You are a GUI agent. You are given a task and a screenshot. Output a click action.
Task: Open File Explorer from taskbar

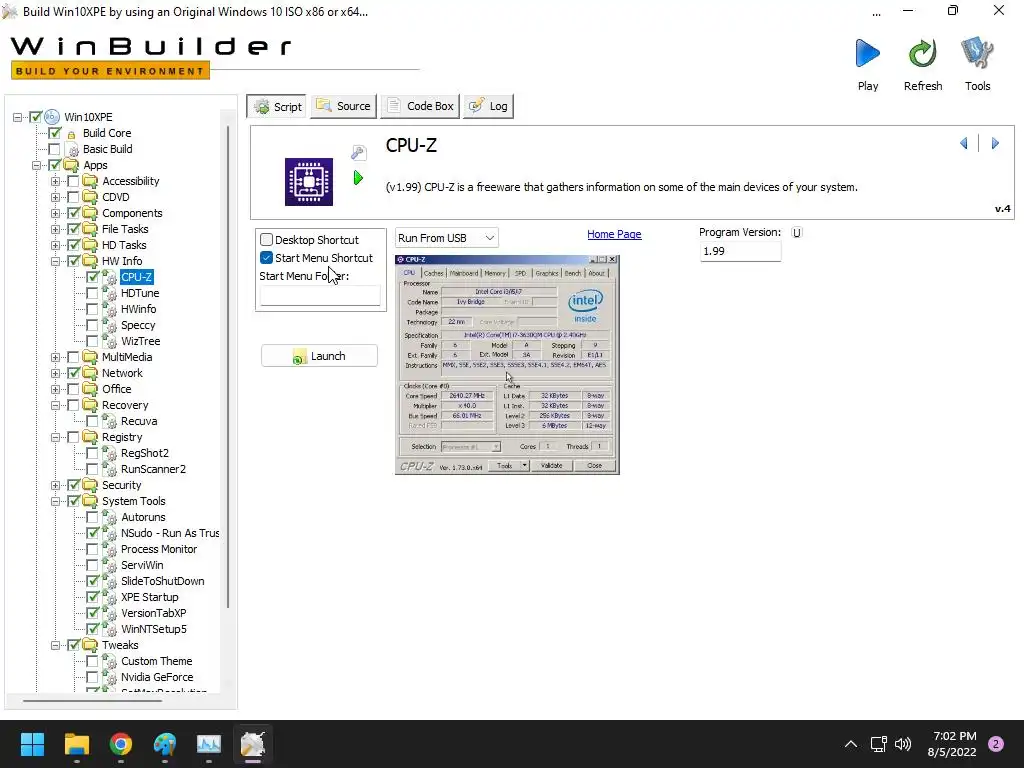point(76,744)
